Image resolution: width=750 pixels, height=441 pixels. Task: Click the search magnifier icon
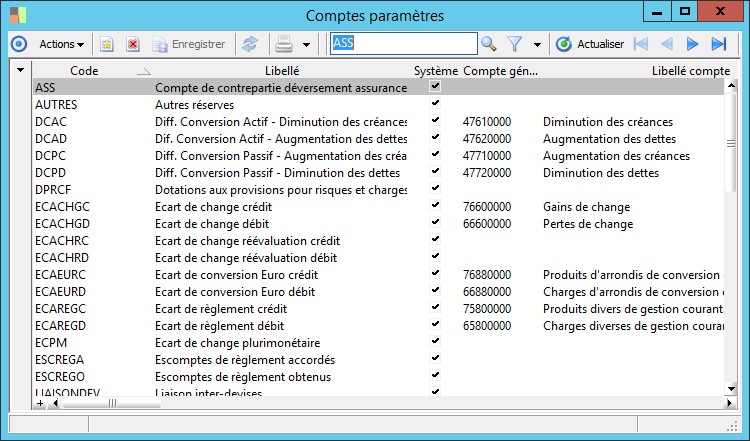click(489, 44)
